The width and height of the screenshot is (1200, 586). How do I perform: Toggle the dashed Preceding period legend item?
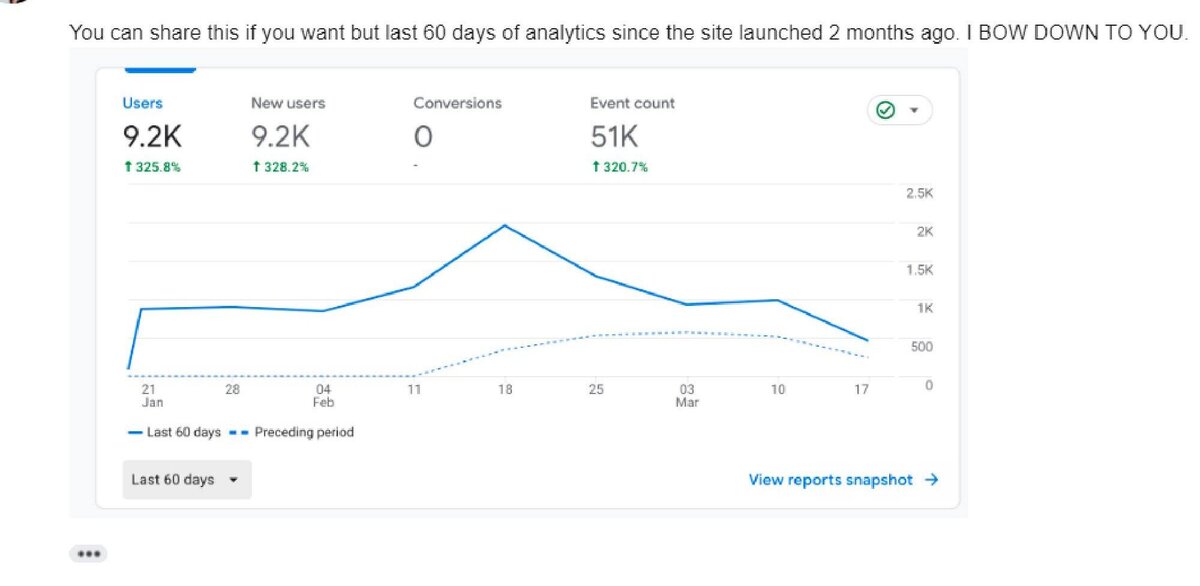[292, 432]
